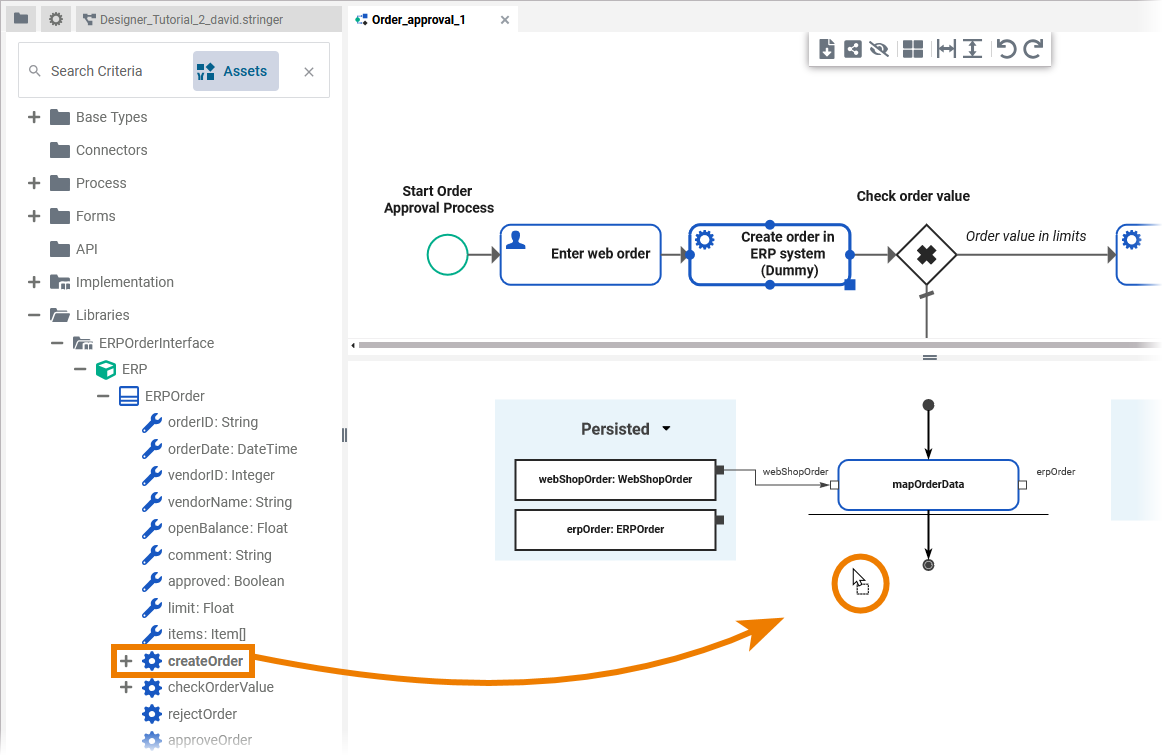Click the Order value in limits label
1163x756 pixels.
click(x=1026, y=236)
